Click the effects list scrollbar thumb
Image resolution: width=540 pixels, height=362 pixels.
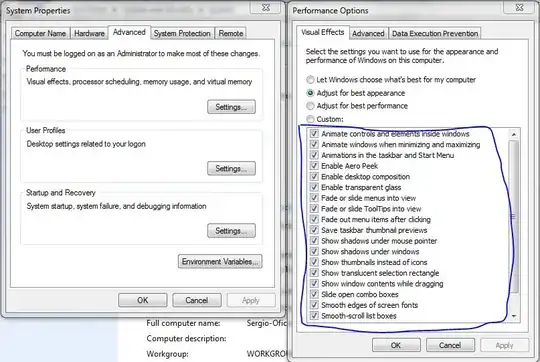pos(514,217)
